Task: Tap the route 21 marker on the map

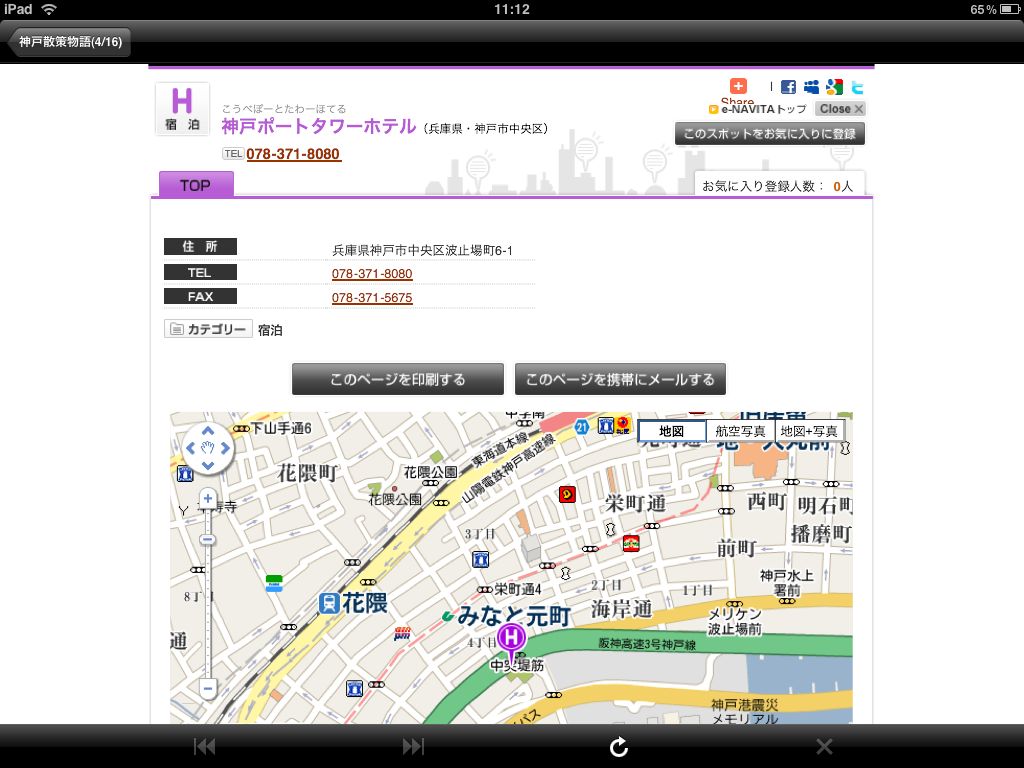Action: coord(582,427)
